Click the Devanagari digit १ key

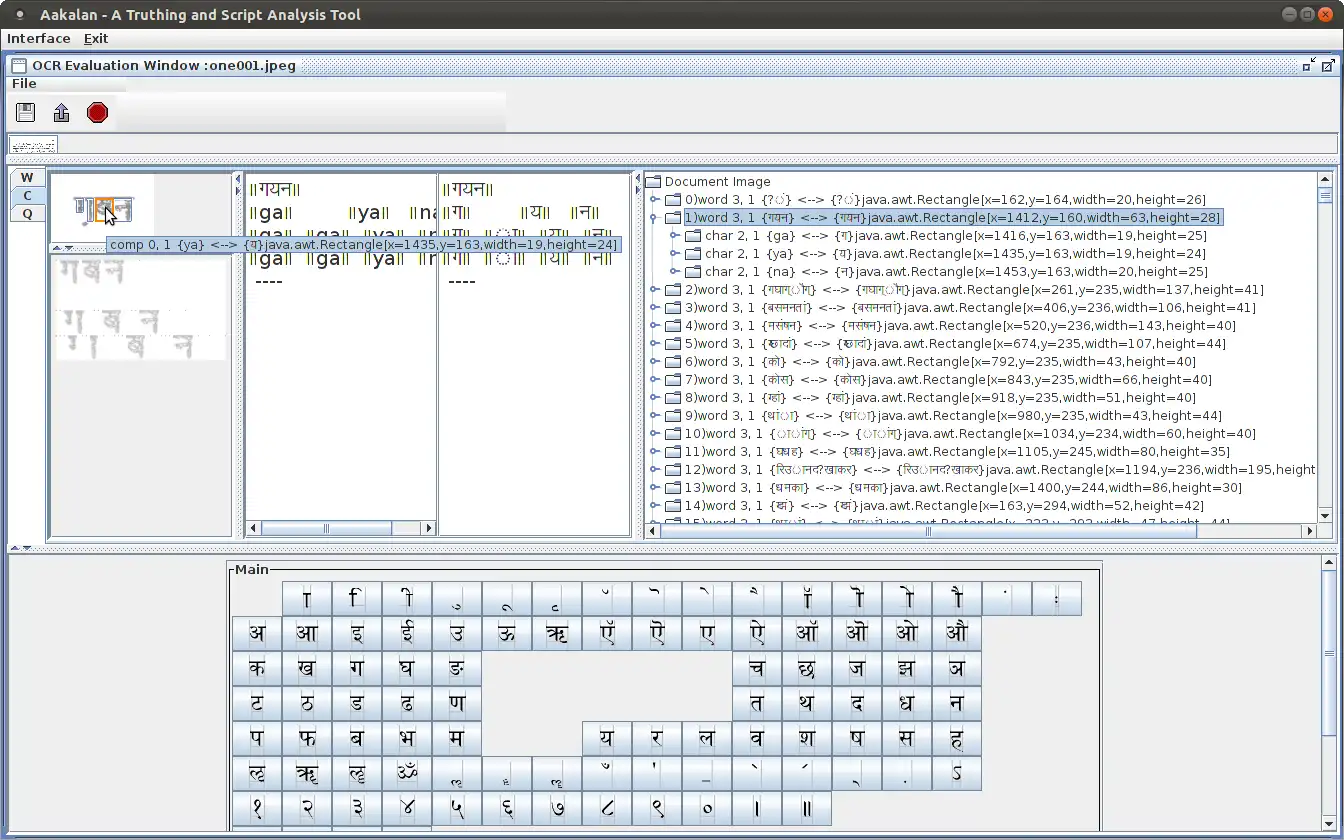pos(257,808)
